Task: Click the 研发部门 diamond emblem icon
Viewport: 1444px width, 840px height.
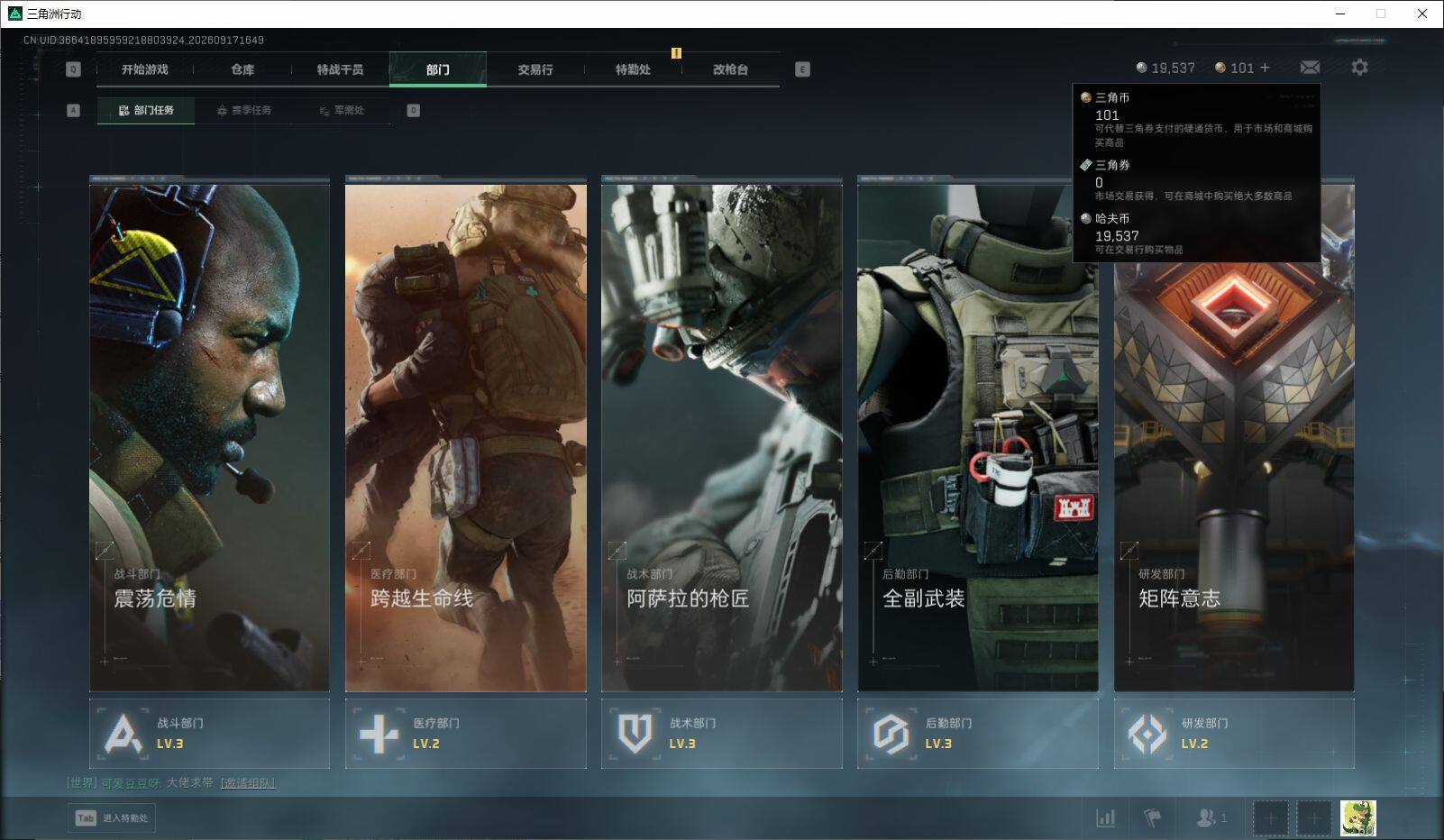Action: 1147,734
